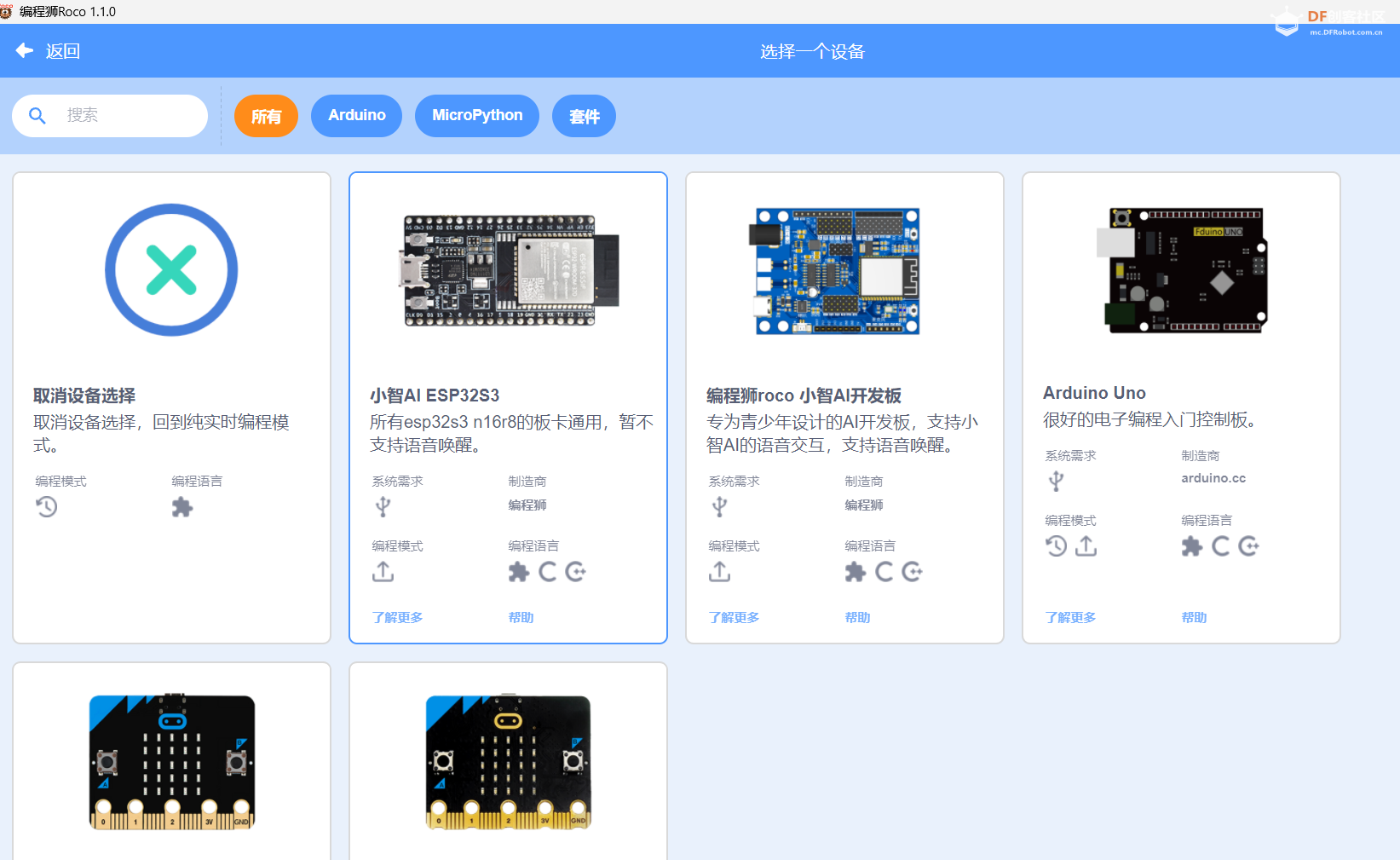Click C language icon in Arduino Uno card
The width and height of the screenshot is (1400, 860).
1220,546
